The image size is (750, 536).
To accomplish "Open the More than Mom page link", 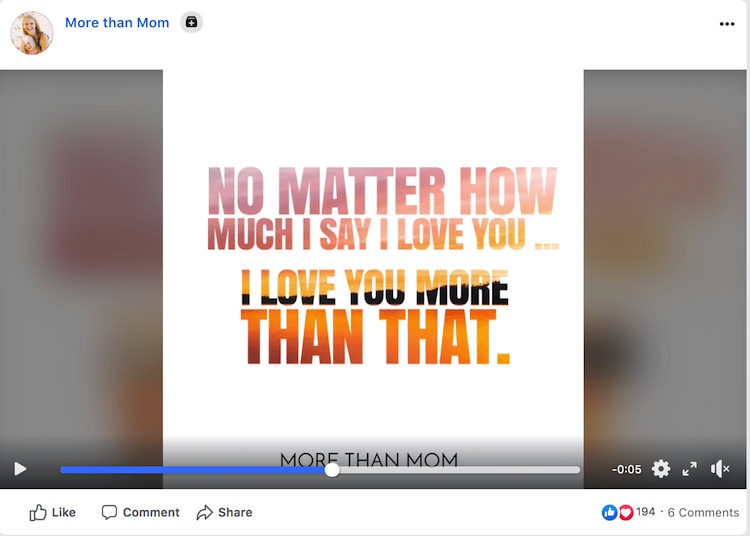I will pos(117,22).
